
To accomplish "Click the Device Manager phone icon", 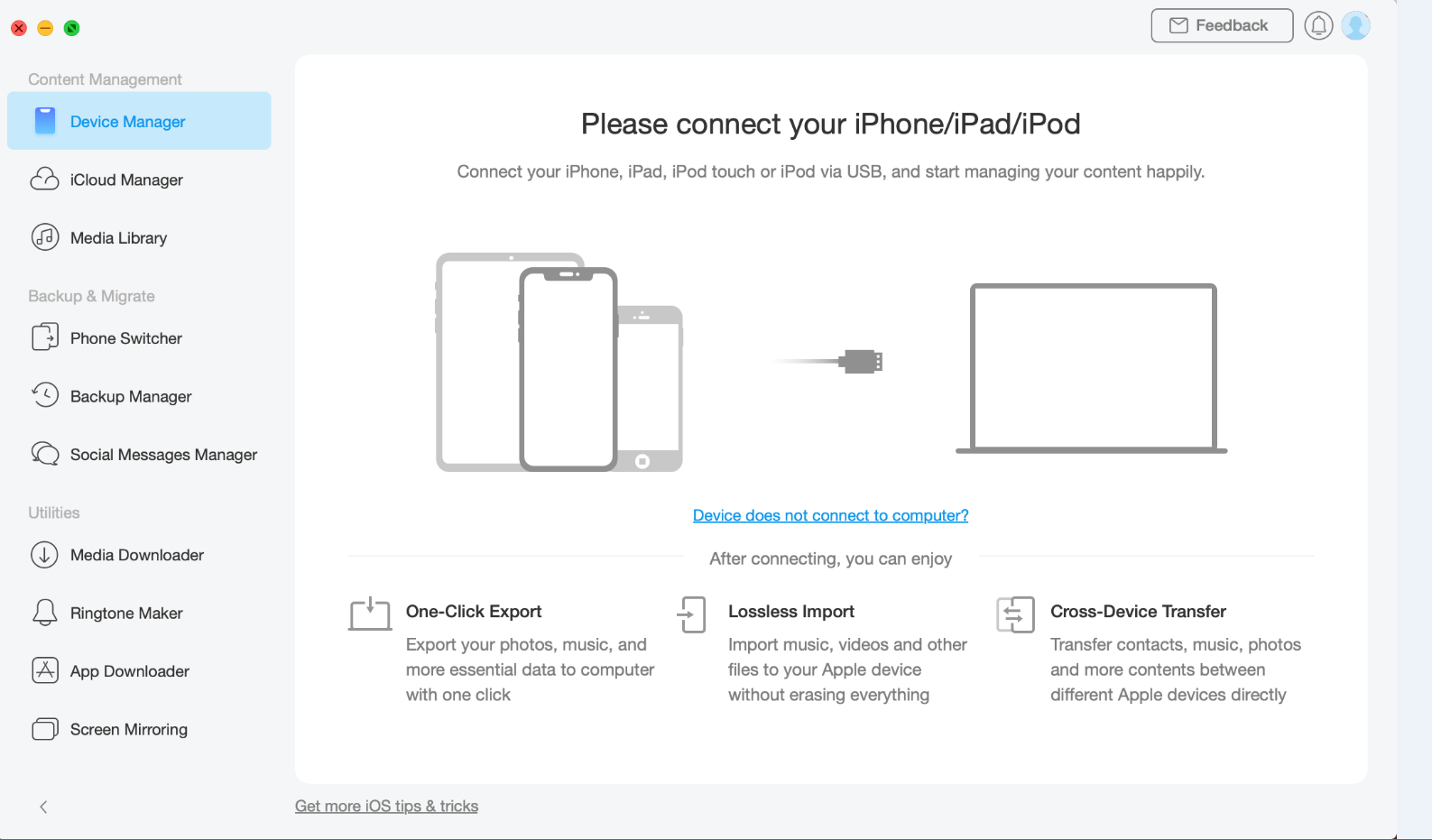I will [x=45, y=120].
